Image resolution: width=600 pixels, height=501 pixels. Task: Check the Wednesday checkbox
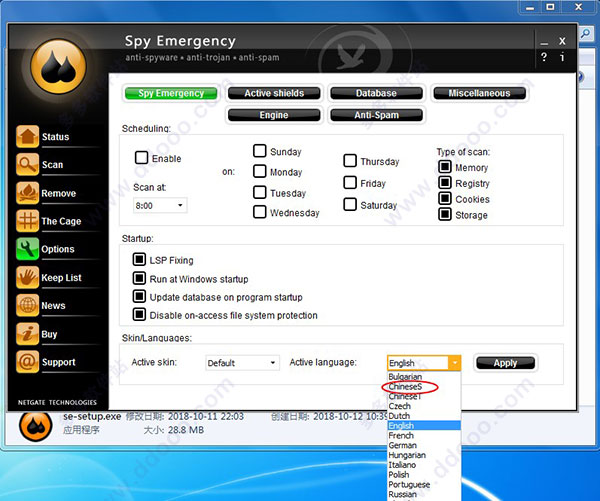pyautogui.click(x=260, y=212)
